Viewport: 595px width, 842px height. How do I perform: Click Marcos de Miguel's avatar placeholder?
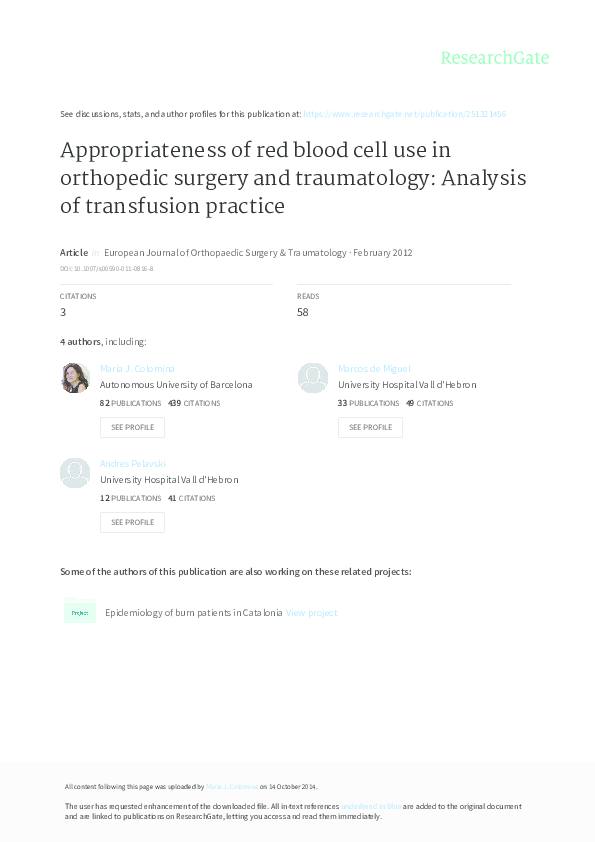[x=312, y=378]
